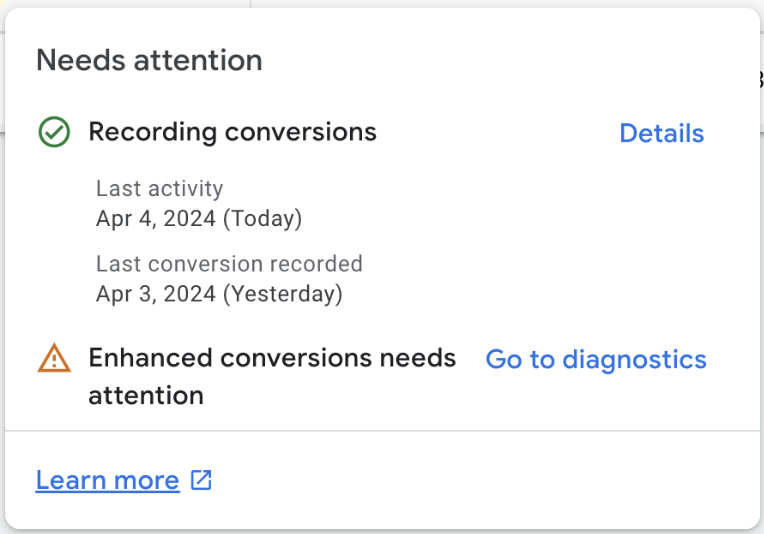This screenshot has width=764, height=534.
Task: Click the clipped character at popup's right edge
Action: [x=761, y=79]
